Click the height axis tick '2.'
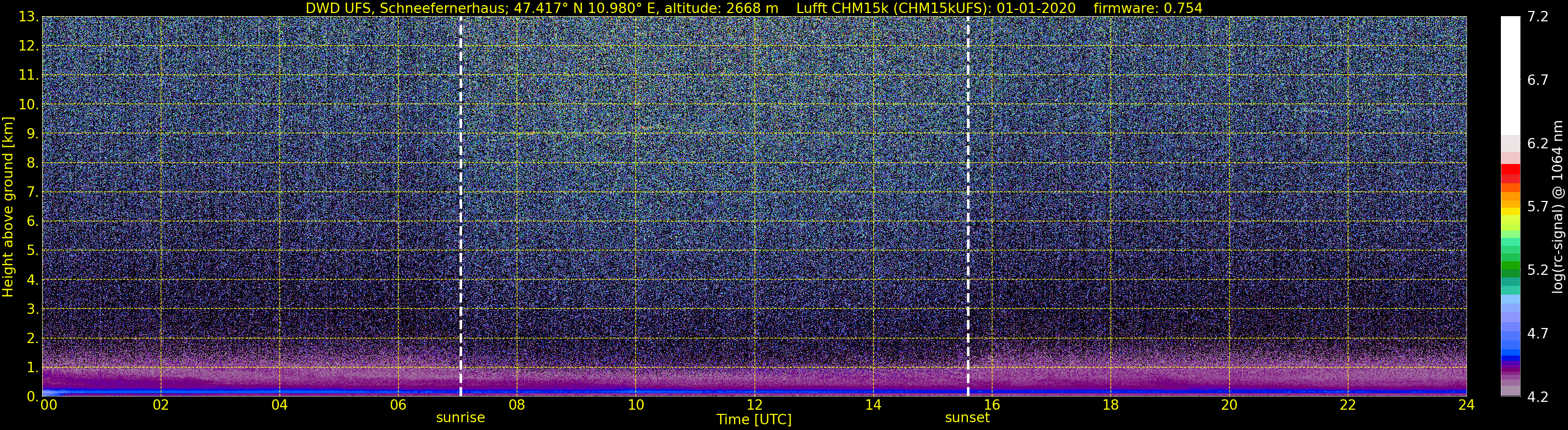Screen dimensions: 1568x430 [x=33, y=339]
